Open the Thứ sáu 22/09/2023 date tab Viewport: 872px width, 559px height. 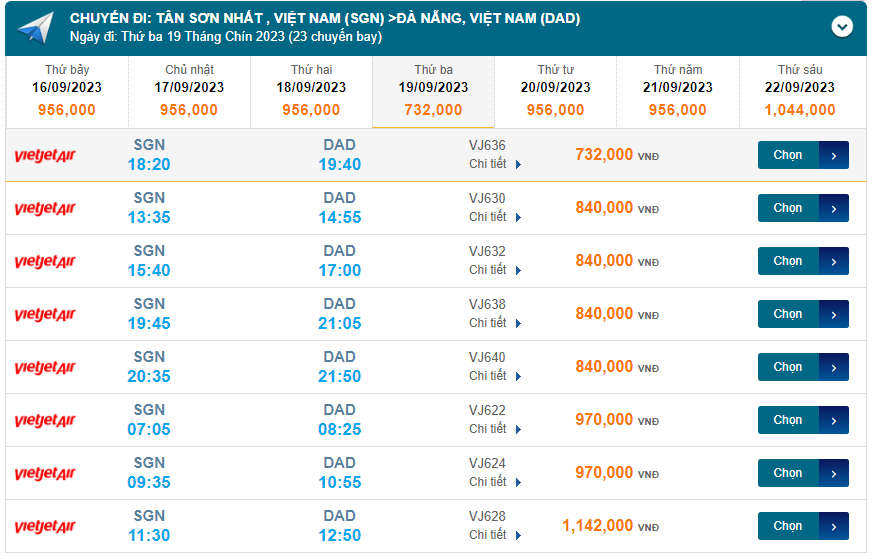click(799, 92)
